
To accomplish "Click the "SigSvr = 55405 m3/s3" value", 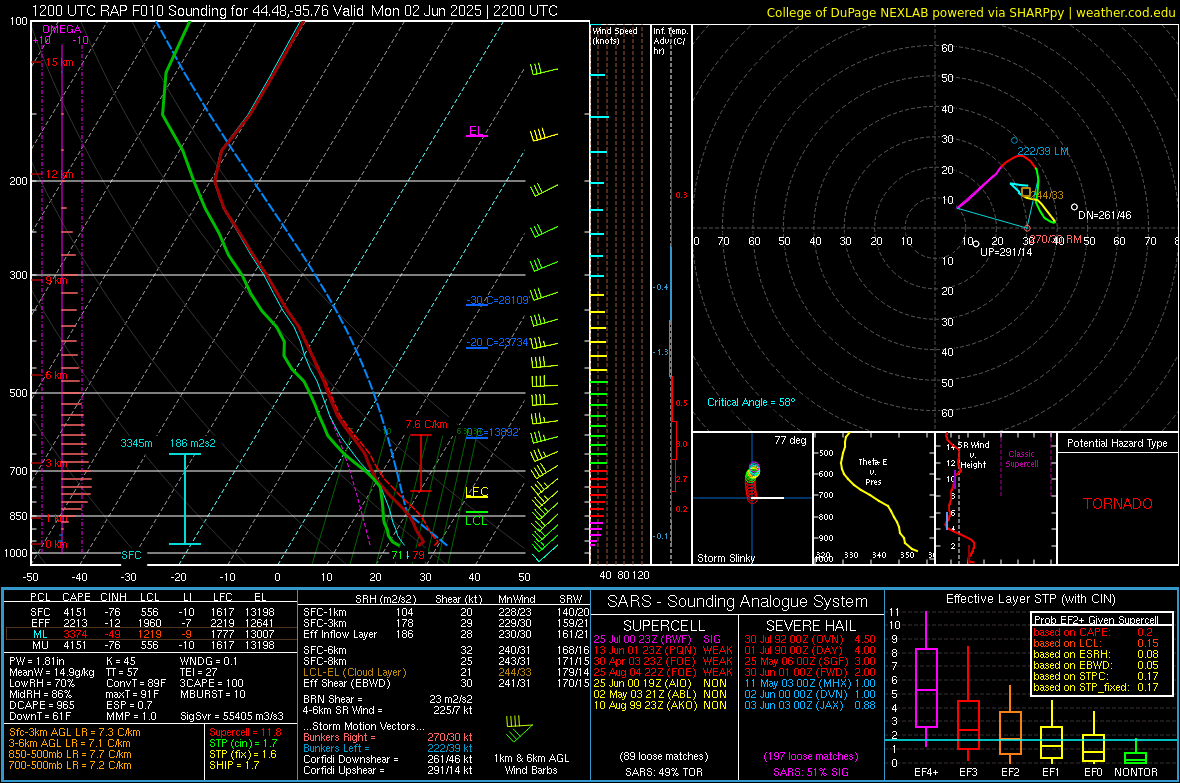I will pos(232,716).
